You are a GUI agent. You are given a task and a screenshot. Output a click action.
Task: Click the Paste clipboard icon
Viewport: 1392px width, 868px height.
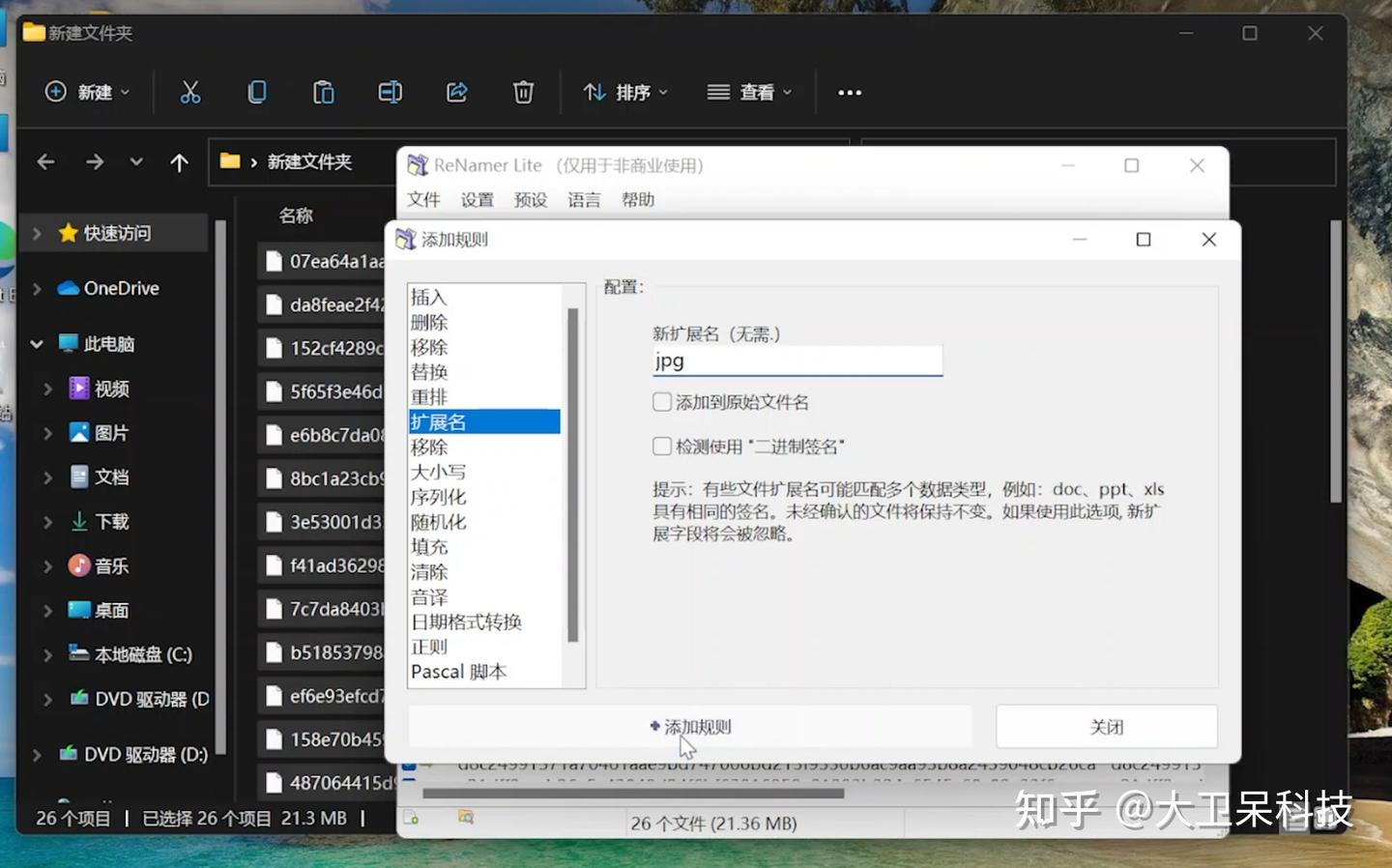(324, 92)
